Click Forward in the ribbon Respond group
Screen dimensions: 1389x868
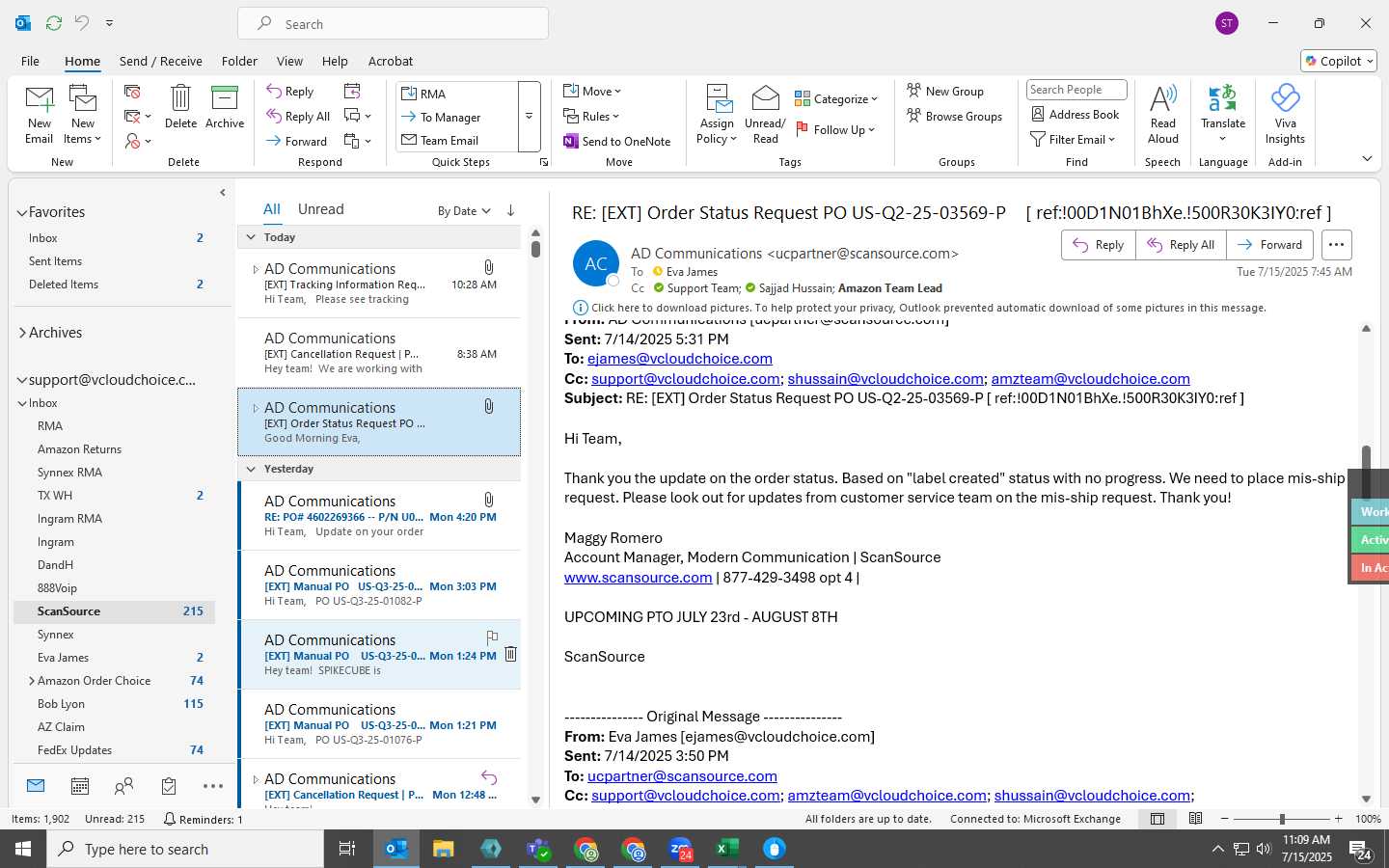pyautogui.click(x=297, y=141)
